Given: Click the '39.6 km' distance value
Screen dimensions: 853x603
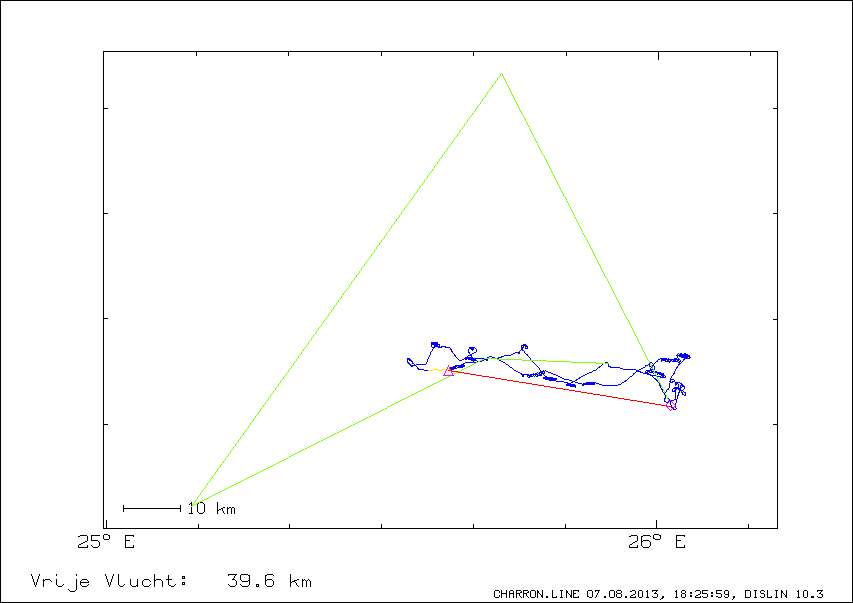Looking at the screenshot, I should pyautogui.click(x=269, y=581).
